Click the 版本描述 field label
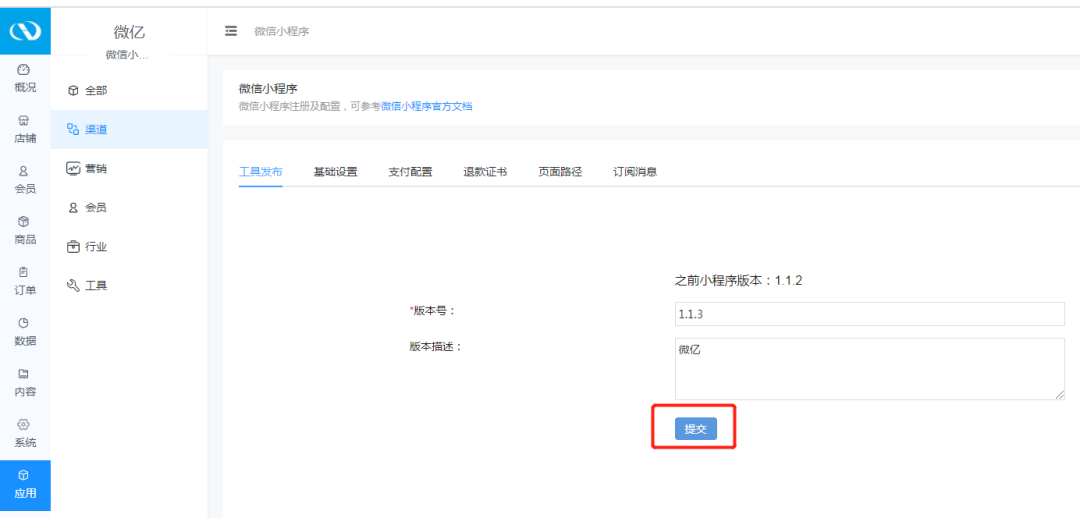The image size is (1080, 518). [436, 346]
